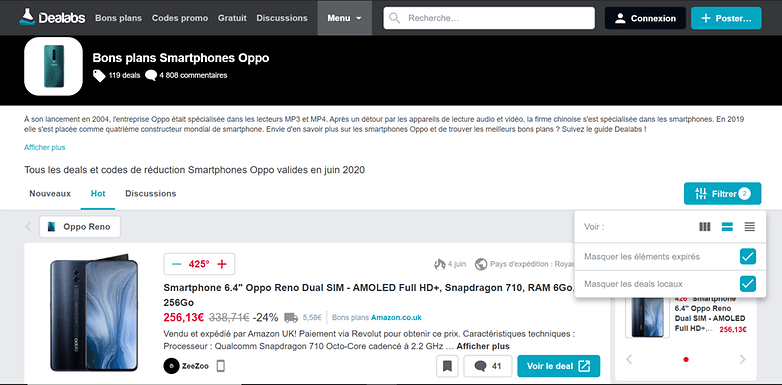Image resolution: width=782 pixels, height=385 pixels.
Task: Expand deal text with bold Afficher plus
Action: tap(483, 346)
